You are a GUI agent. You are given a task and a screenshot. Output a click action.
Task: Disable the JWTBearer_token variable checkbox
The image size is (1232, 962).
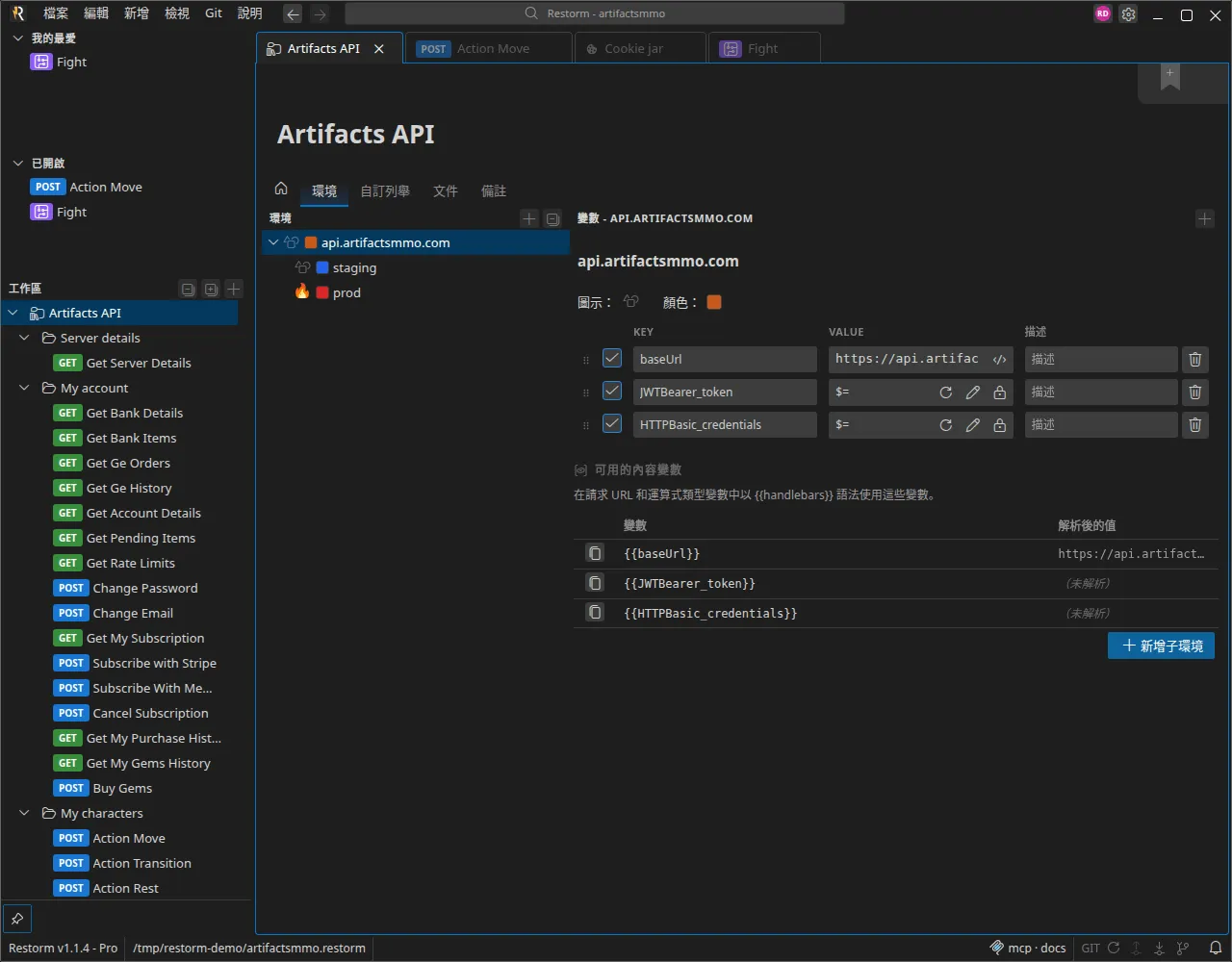tap(612, 392)
